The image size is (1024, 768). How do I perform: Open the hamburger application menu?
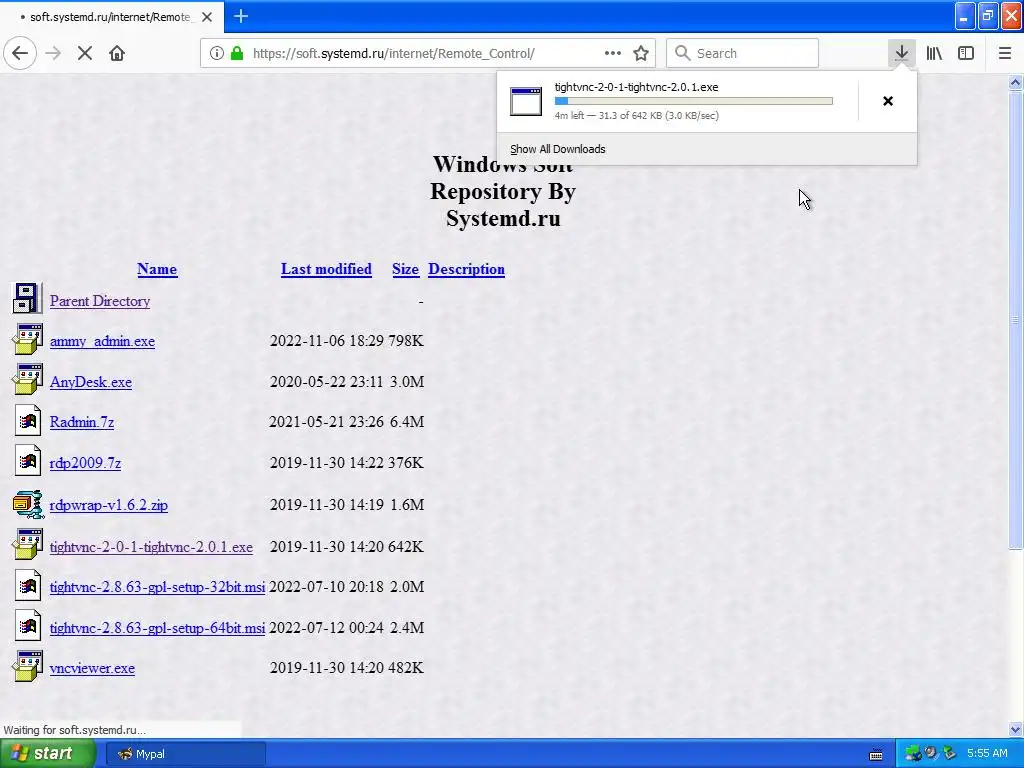tap(1004, 53)
